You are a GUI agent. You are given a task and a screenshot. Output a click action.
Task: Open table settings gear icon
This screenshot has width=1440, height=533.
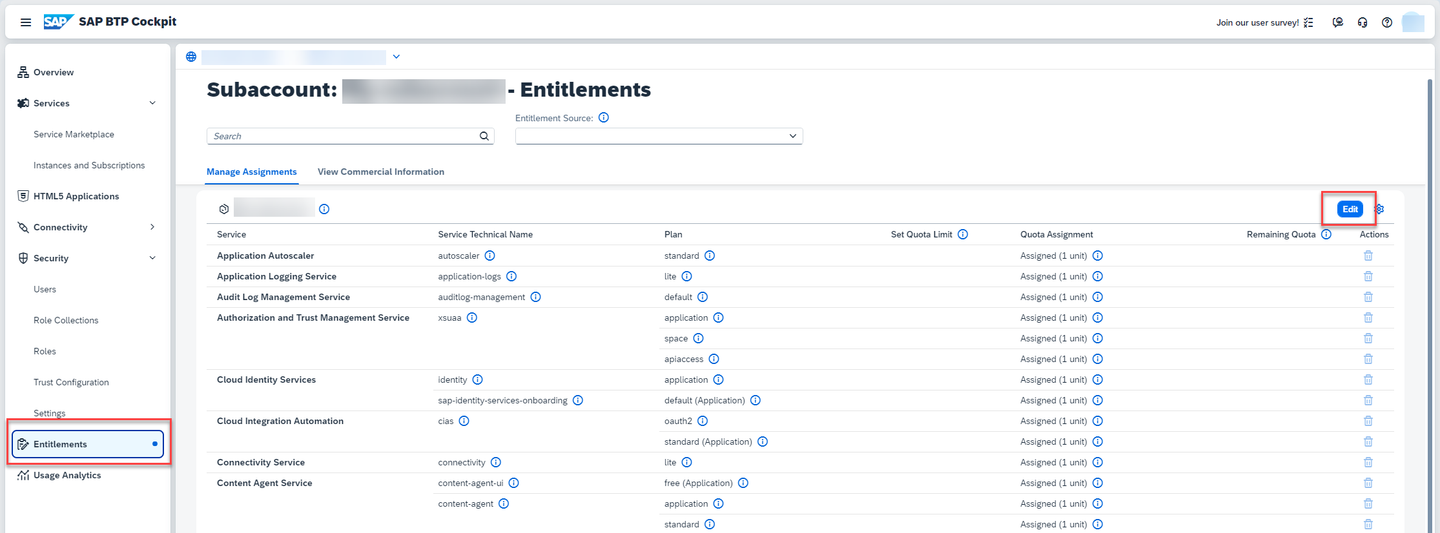coord(1379,209)
